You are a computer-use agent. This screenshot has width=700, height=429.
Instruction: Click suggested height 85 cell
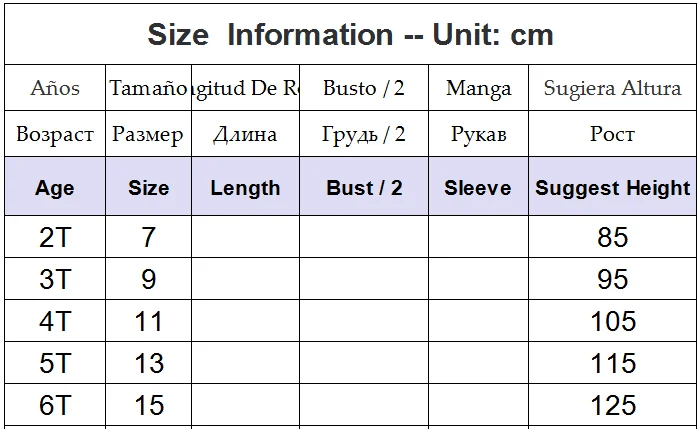pos(612,237)
